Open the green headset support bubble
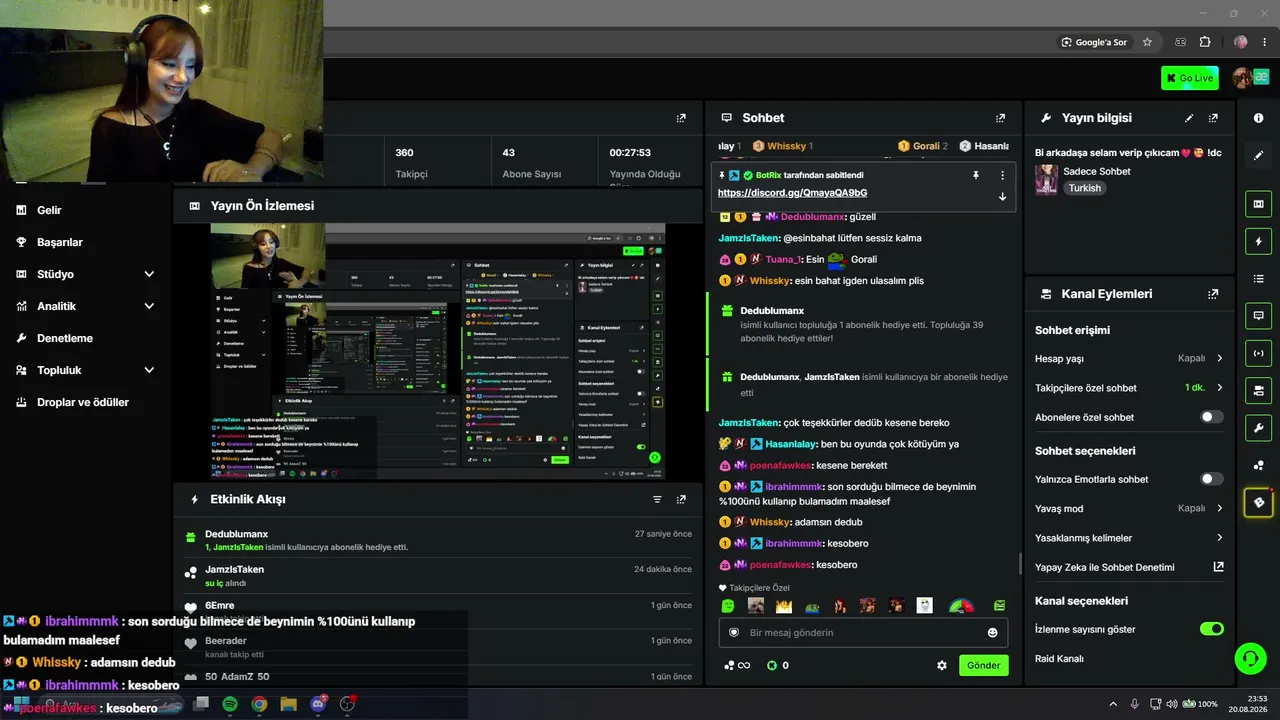 pyautogui.click(x=1250, y=658)
